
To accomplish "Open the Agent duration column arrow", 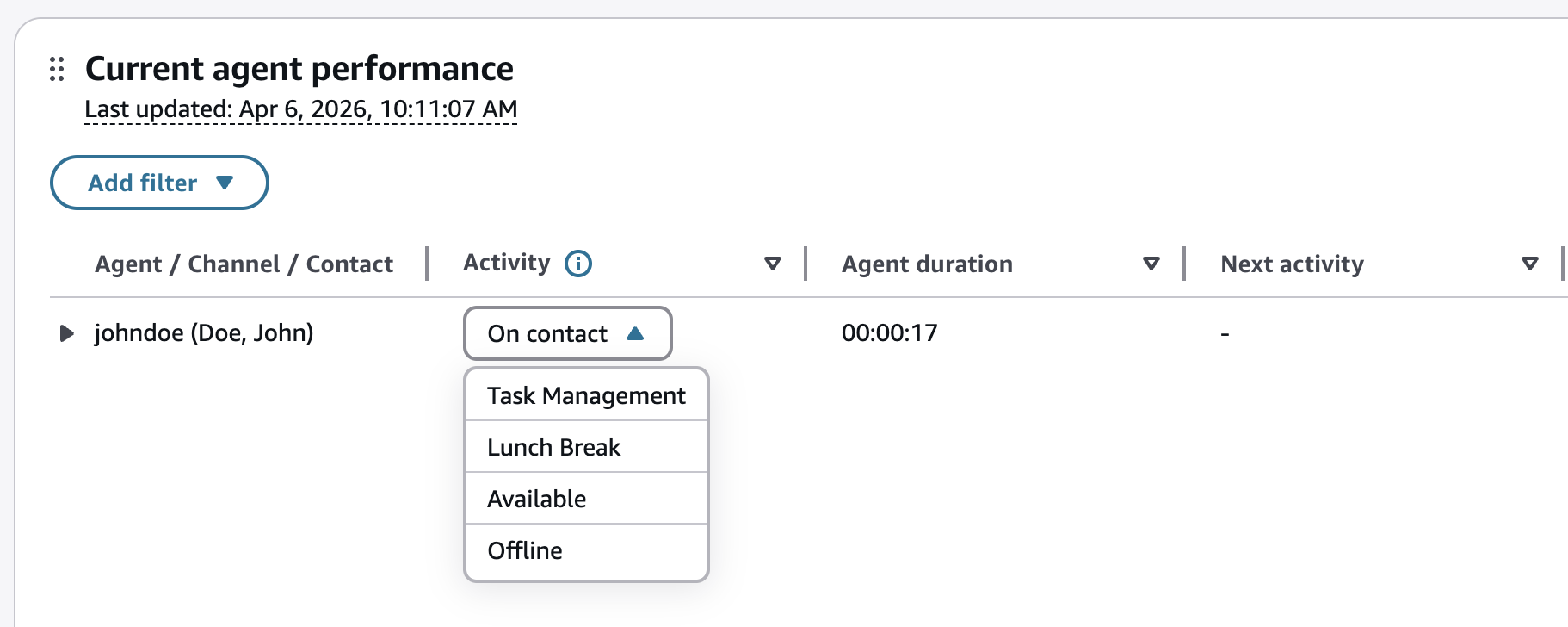I will coord(1151,264).
